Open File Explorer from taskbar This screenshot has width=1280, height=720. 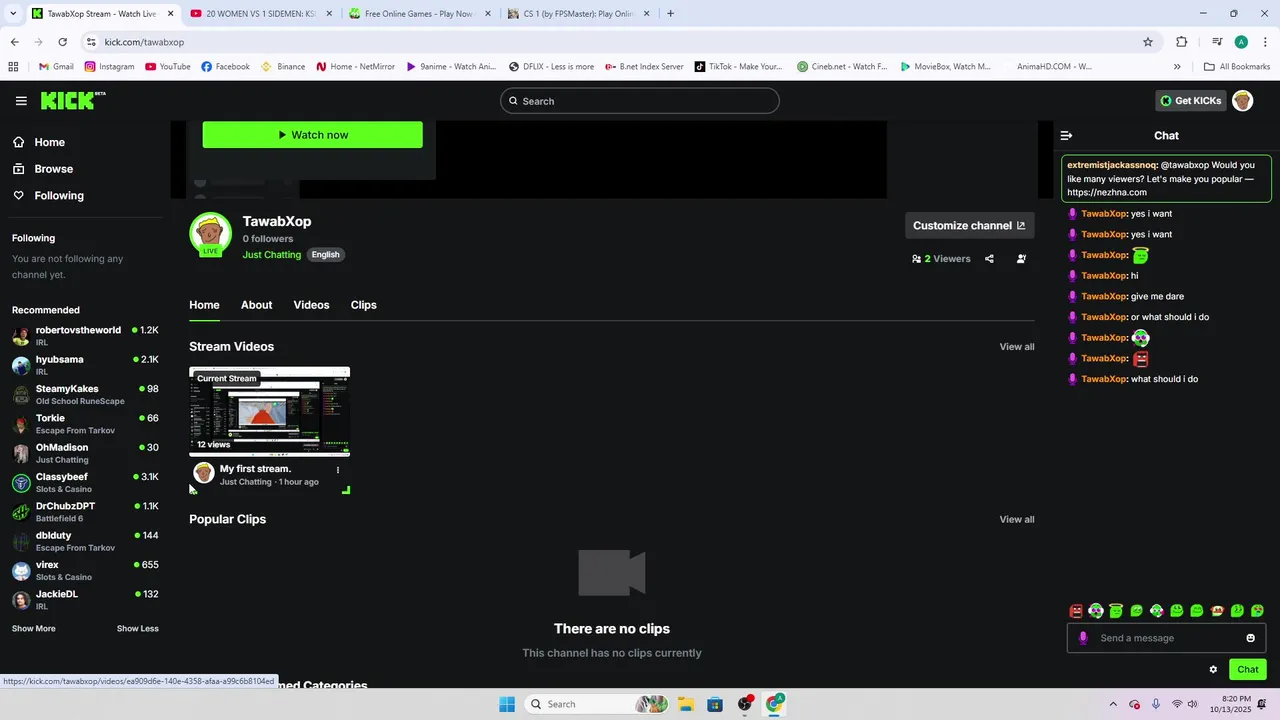pyautogui.click(x=686, y=704)
